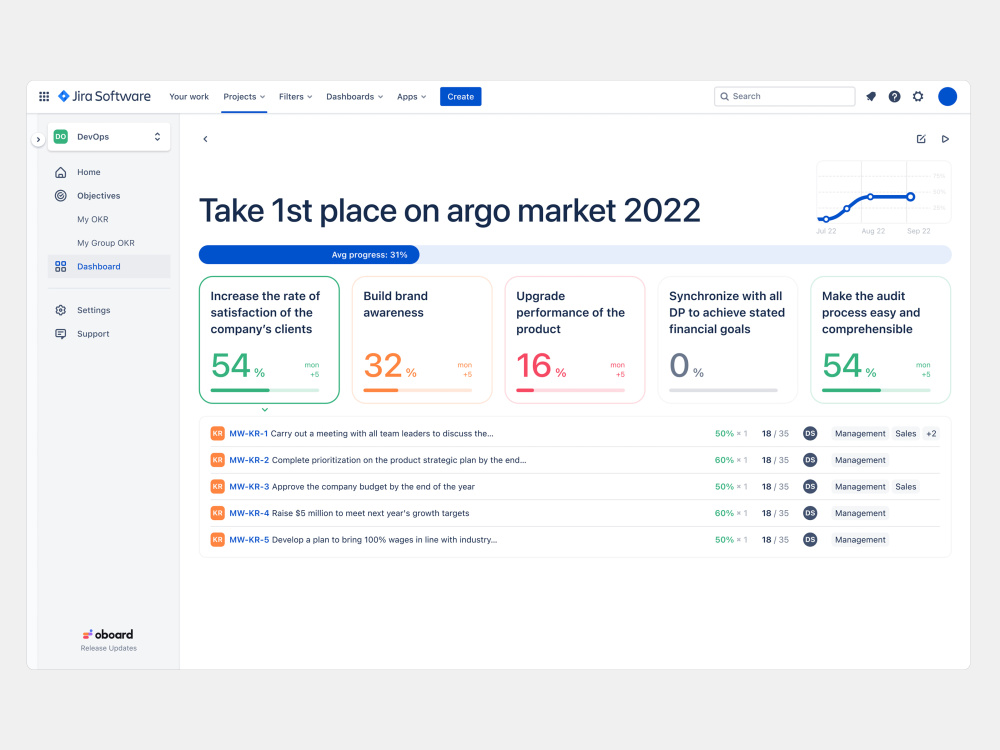The image size is (1000, 750).
Task: Start presentation with the play icon
Action: coord(945,139)
